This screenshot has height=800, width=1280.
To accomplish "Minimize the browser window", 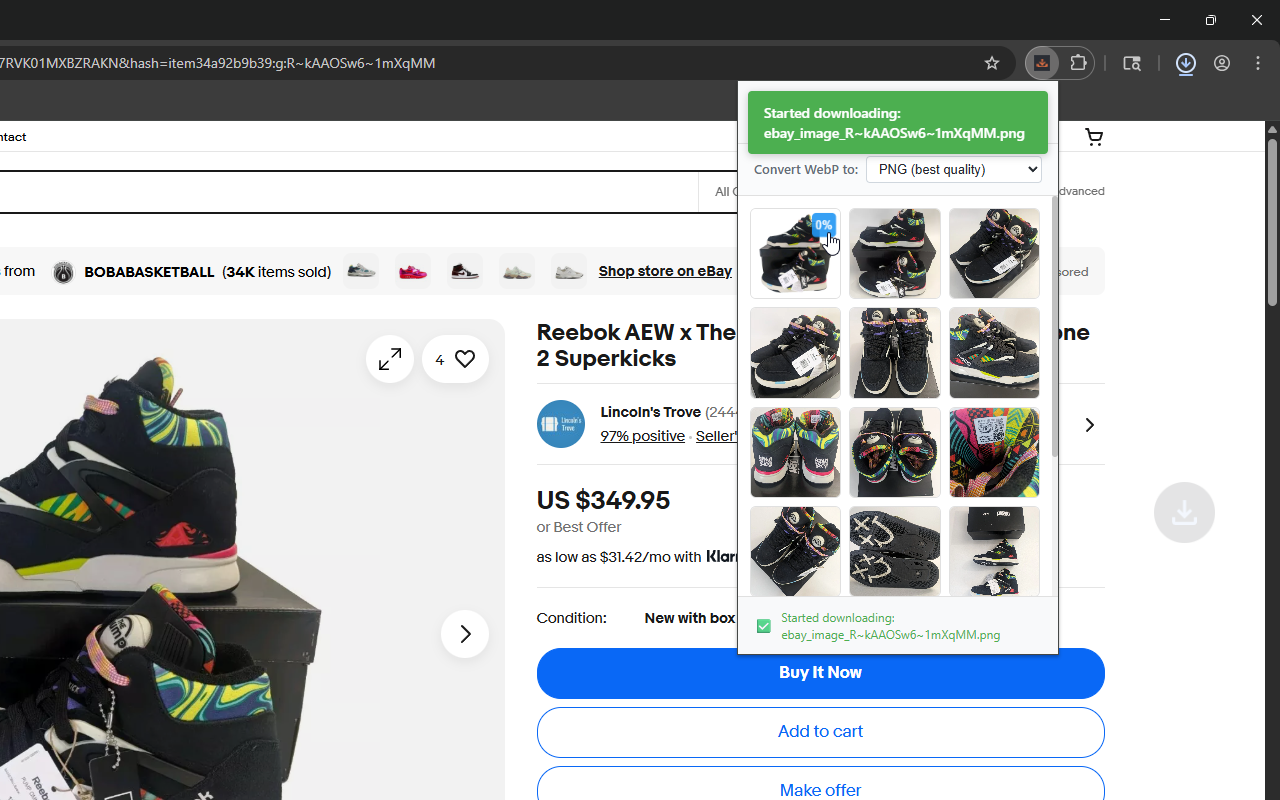I will [x=1165, y=20].
